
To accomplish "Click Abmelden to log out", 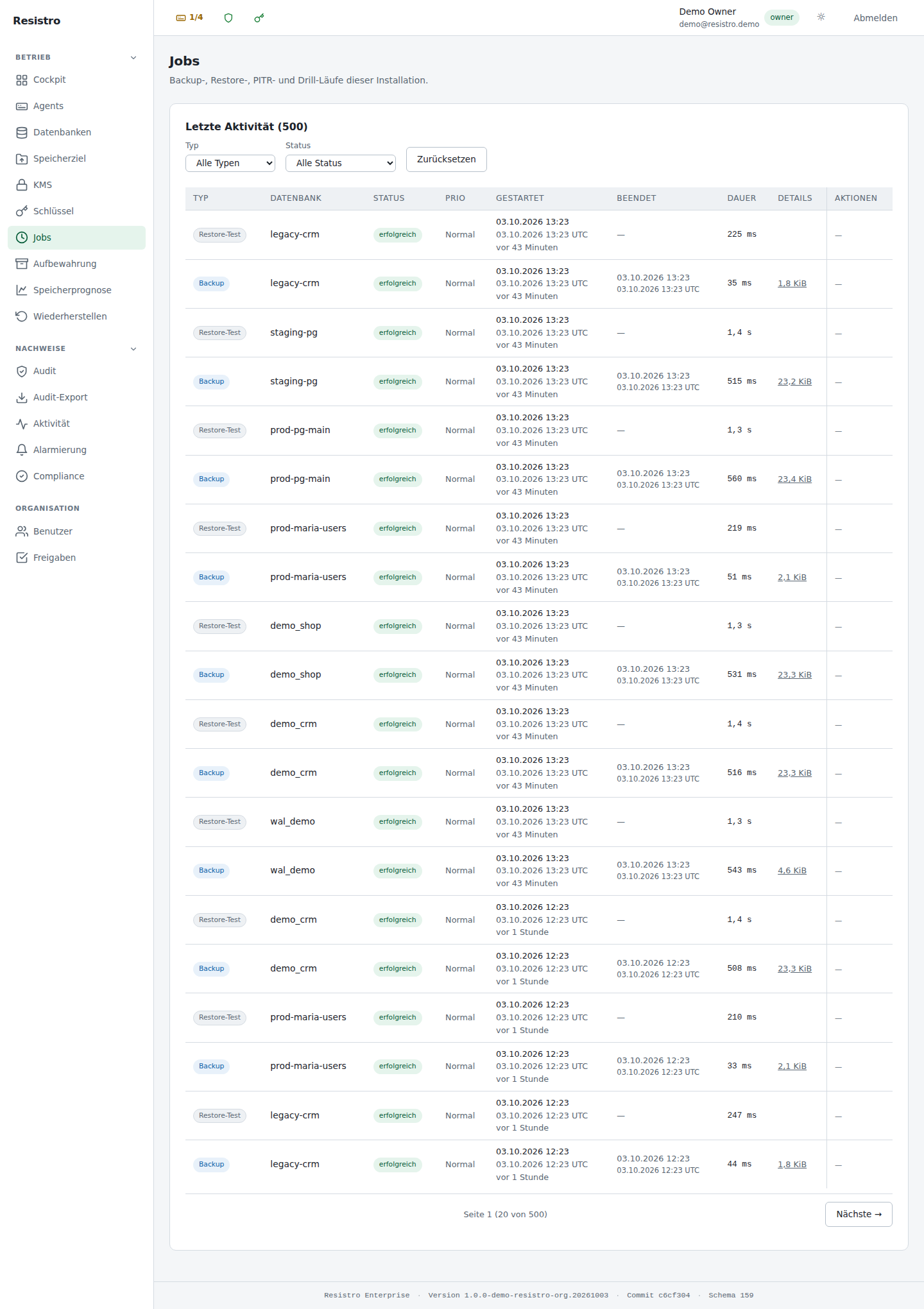I will click(x=875, y=19).
